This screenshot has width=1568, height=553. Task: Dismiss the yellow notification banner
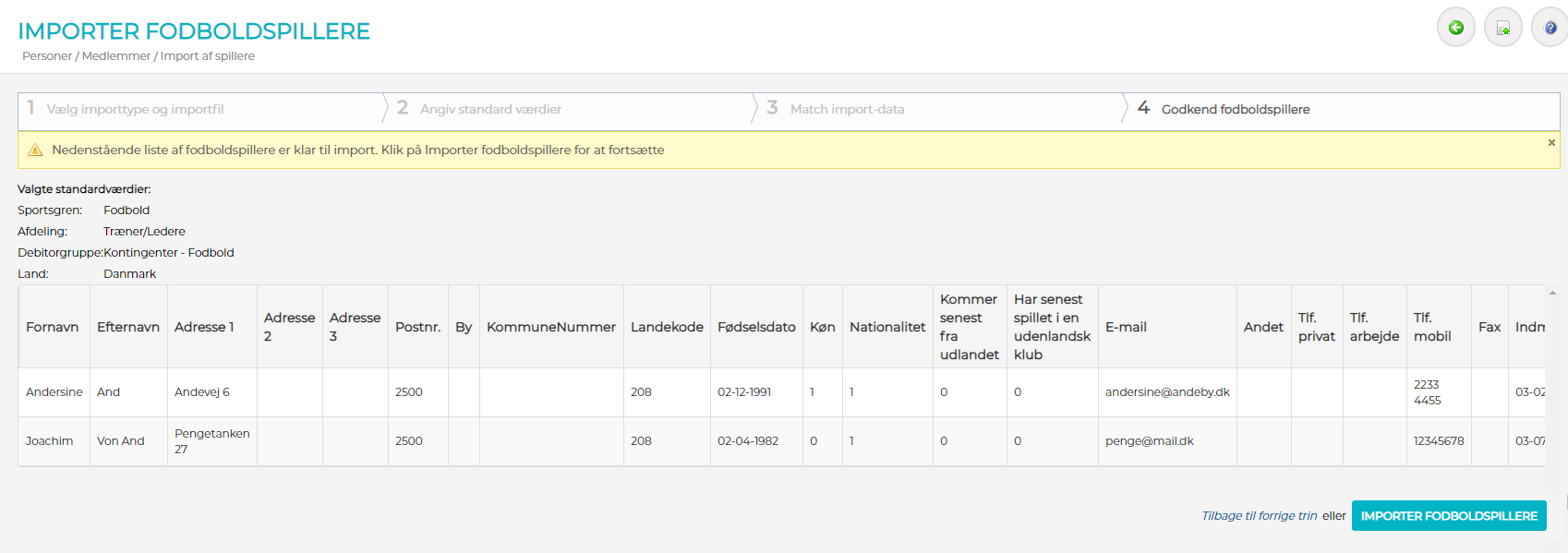(x=1551, y=142)
